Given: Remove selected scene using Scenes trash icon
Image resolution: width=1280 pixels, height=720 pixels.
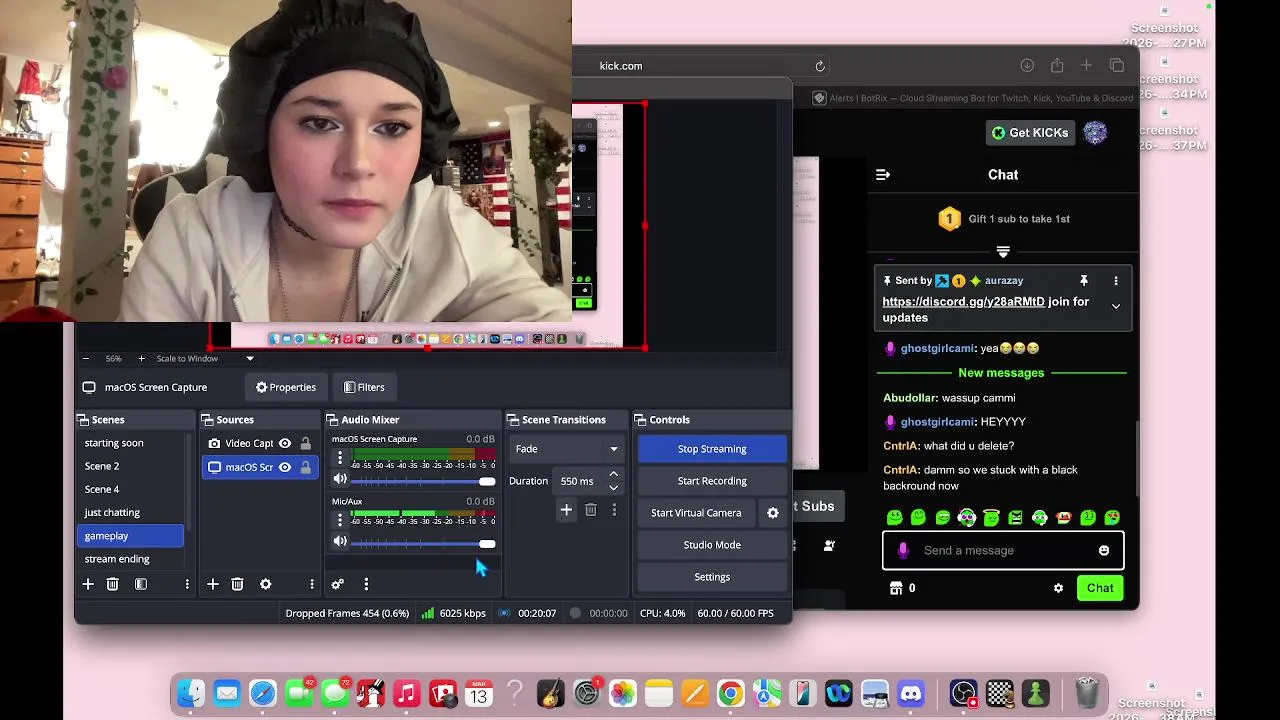Looking at the screenshot, I should 113,584.
